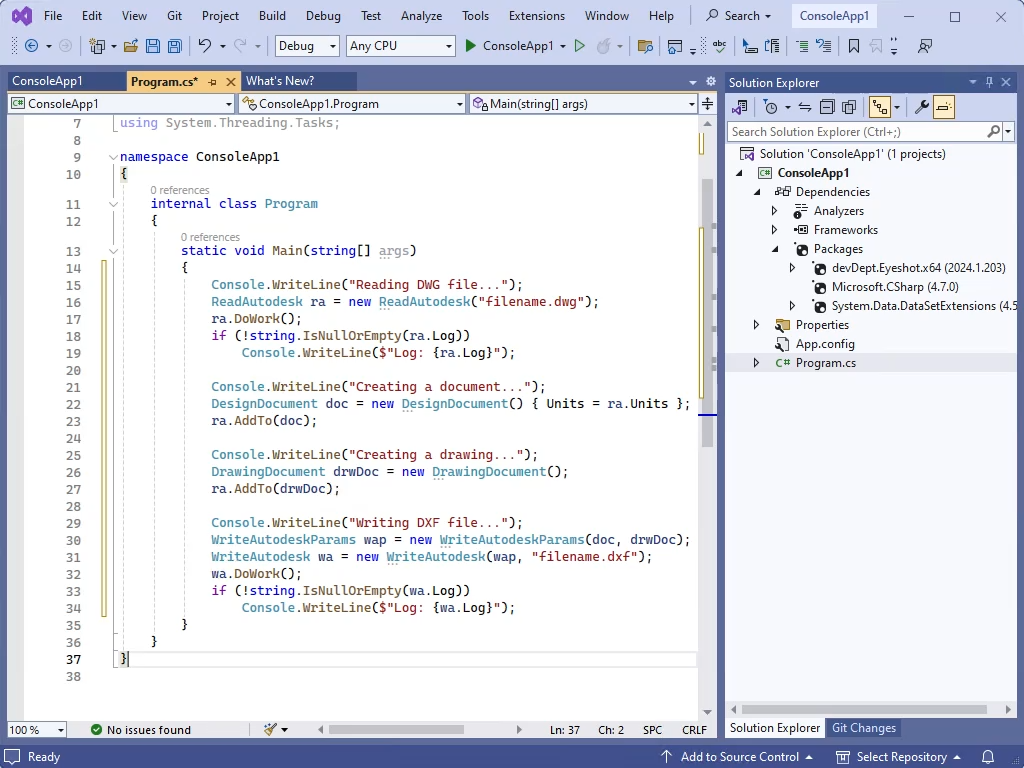The image size is (1024, 768).
Task: Open a file with the folder icon
Action: pos(131,46)
